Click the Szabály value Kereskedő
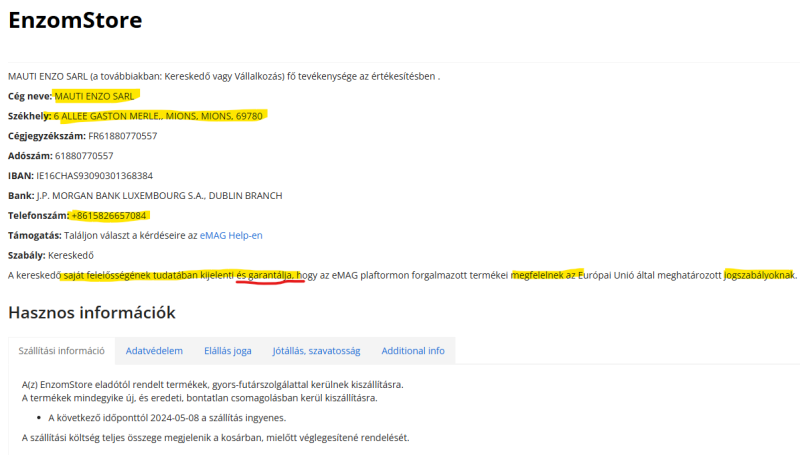 pos(71,256)
